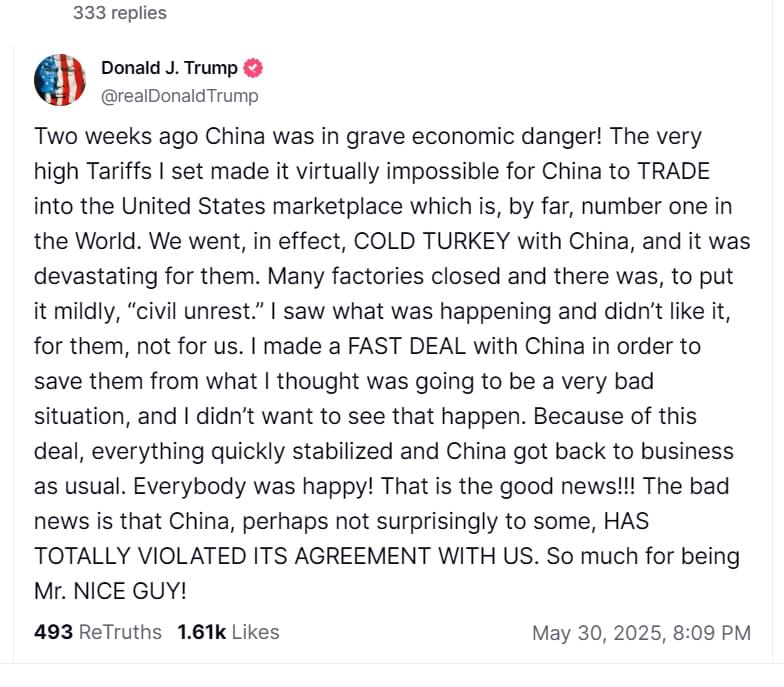Click the post line starting 'Two weeks ago'
784x687 pixels.
tap(368, 137)
